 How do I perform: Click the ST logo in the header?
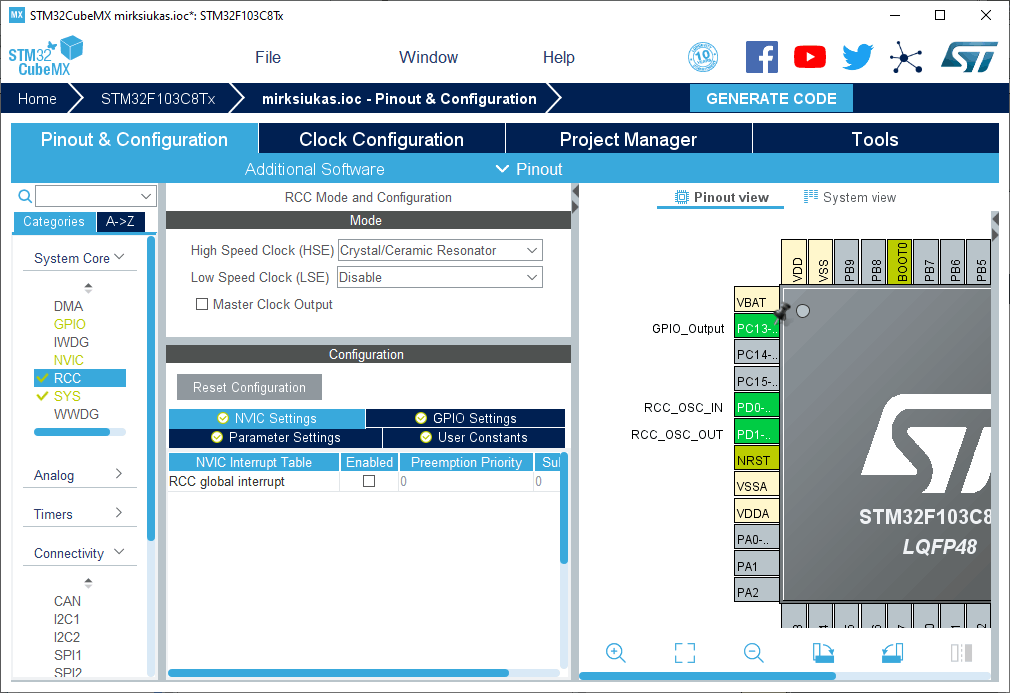(969, 57)
